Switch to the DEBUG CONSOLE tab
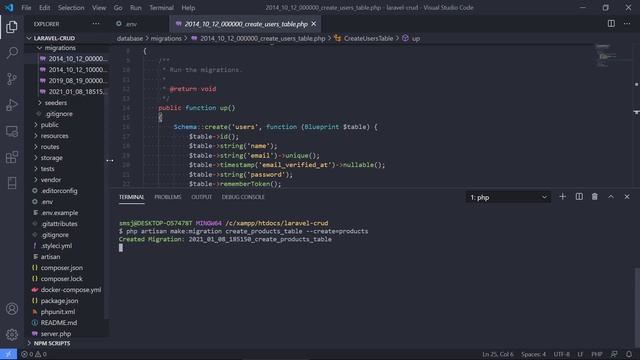 coord(243,197)
